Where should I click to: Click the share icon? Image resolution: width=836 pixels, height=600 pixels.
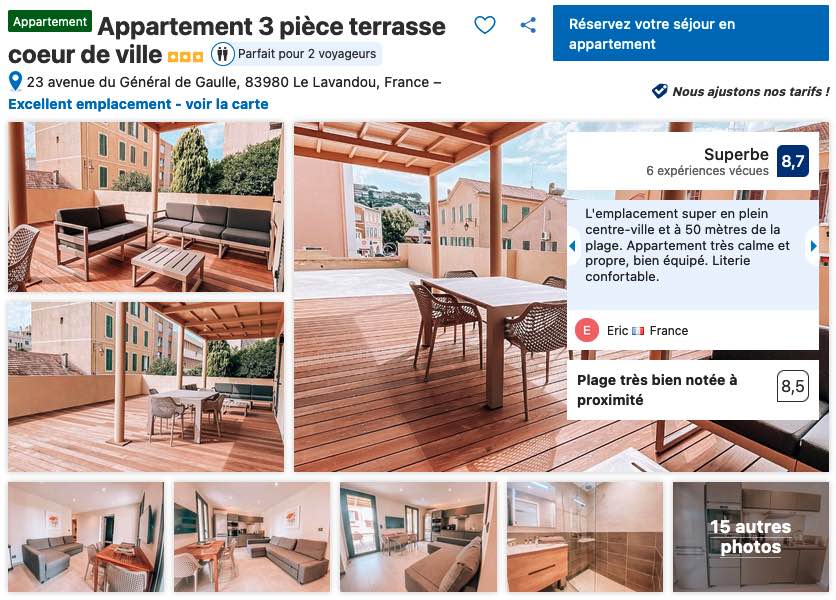528,25
